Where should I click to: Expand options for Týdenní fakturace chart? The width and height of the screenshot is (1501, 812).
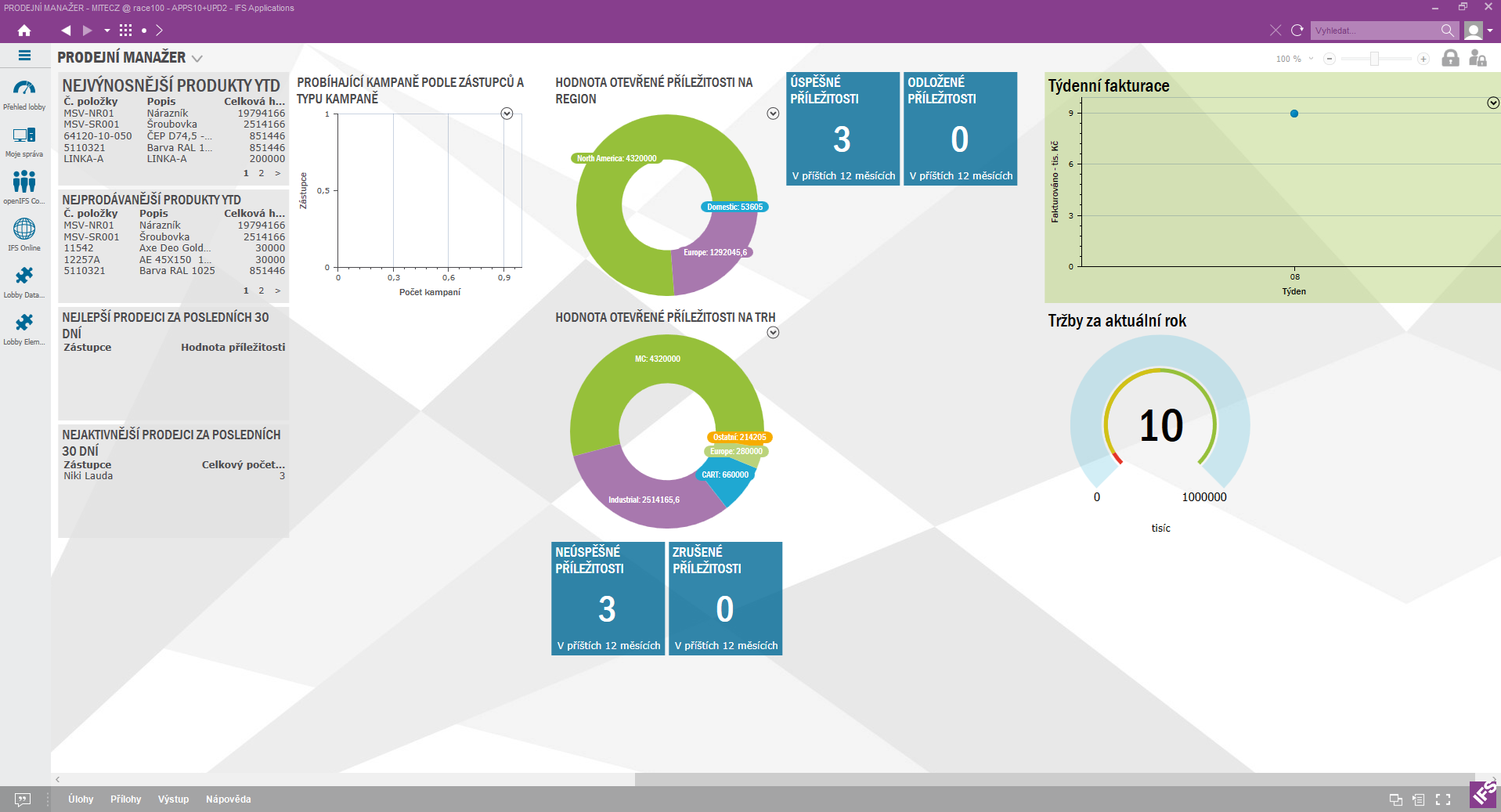[1492, 103]
